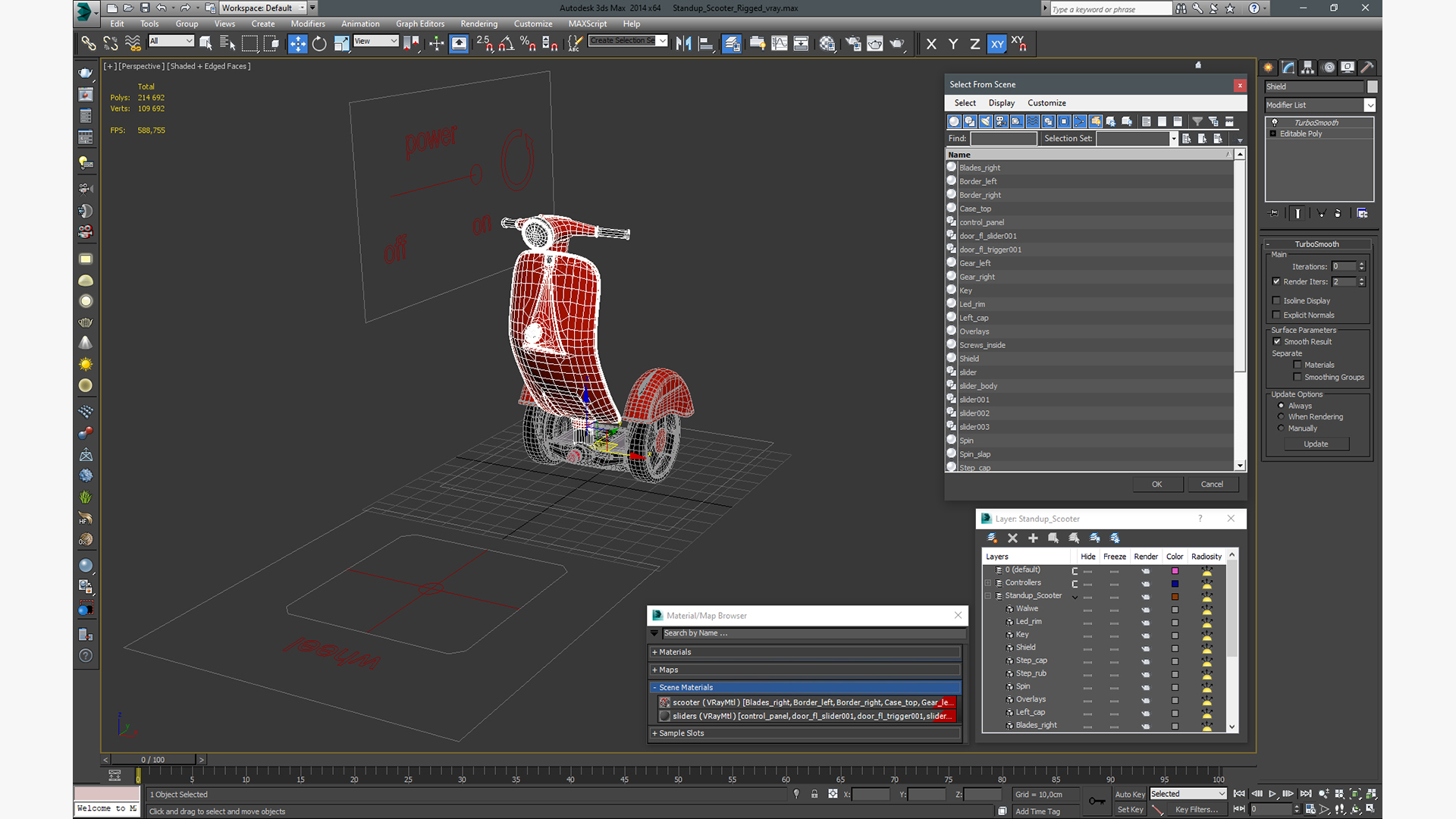Viewport: 1456px width, 819px height.
Task: Pick the Rectangular Selection Region tool
Action: (x=249, y=44)
